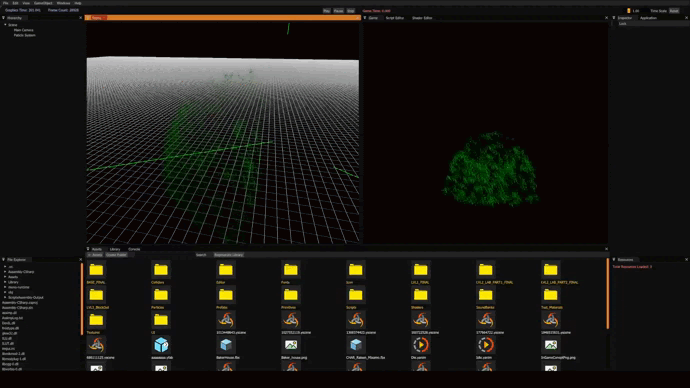Open the BASE_FINAL folder
Screen dimensions: 690x388
(x=96, y=270)
